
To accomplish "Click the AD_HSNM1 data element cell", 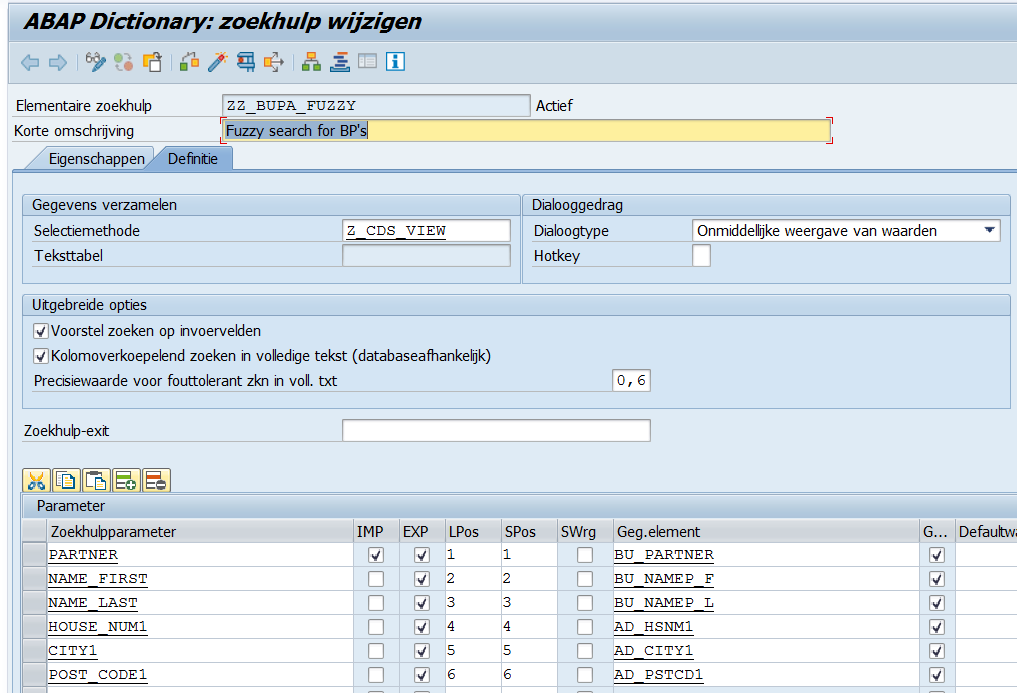I will [766, 627].
